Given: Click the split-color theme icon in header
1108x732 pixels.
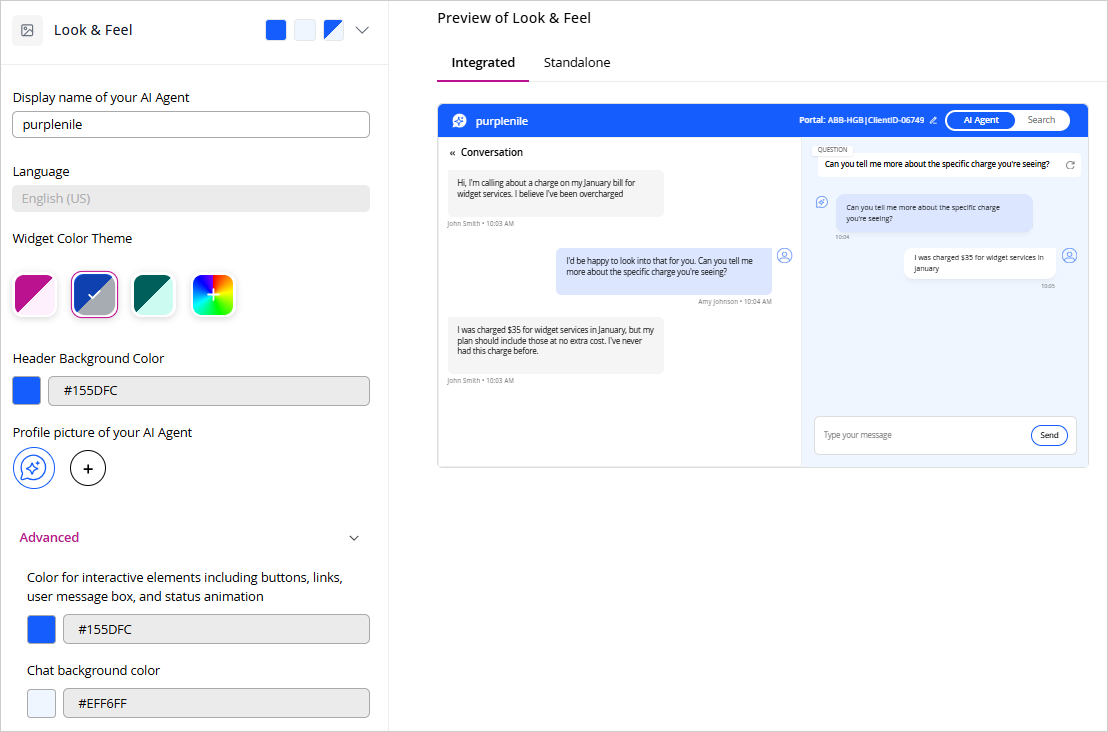Looking at the screenshot, I should [x=334, y=30].
